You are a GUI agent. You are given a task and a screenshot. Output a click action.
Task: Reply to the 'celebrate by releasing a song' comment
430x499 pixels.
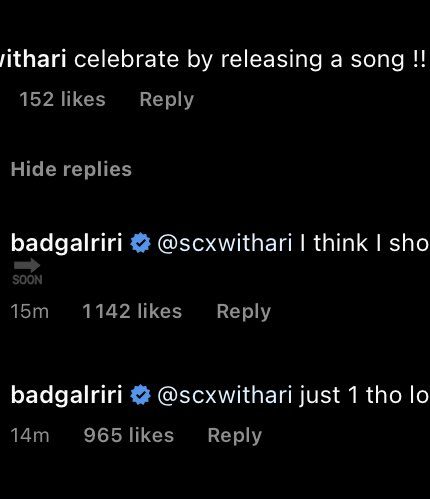[x=167, y=100]
